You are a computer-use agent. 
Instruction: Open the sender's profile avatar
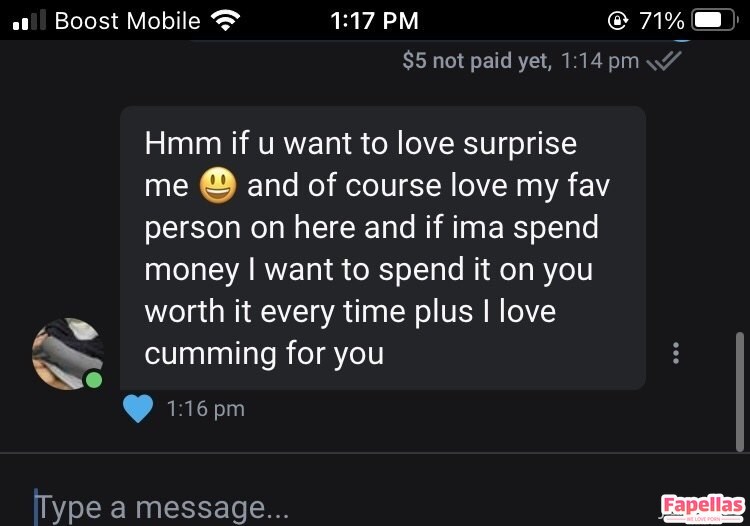(x=68, y=354)
